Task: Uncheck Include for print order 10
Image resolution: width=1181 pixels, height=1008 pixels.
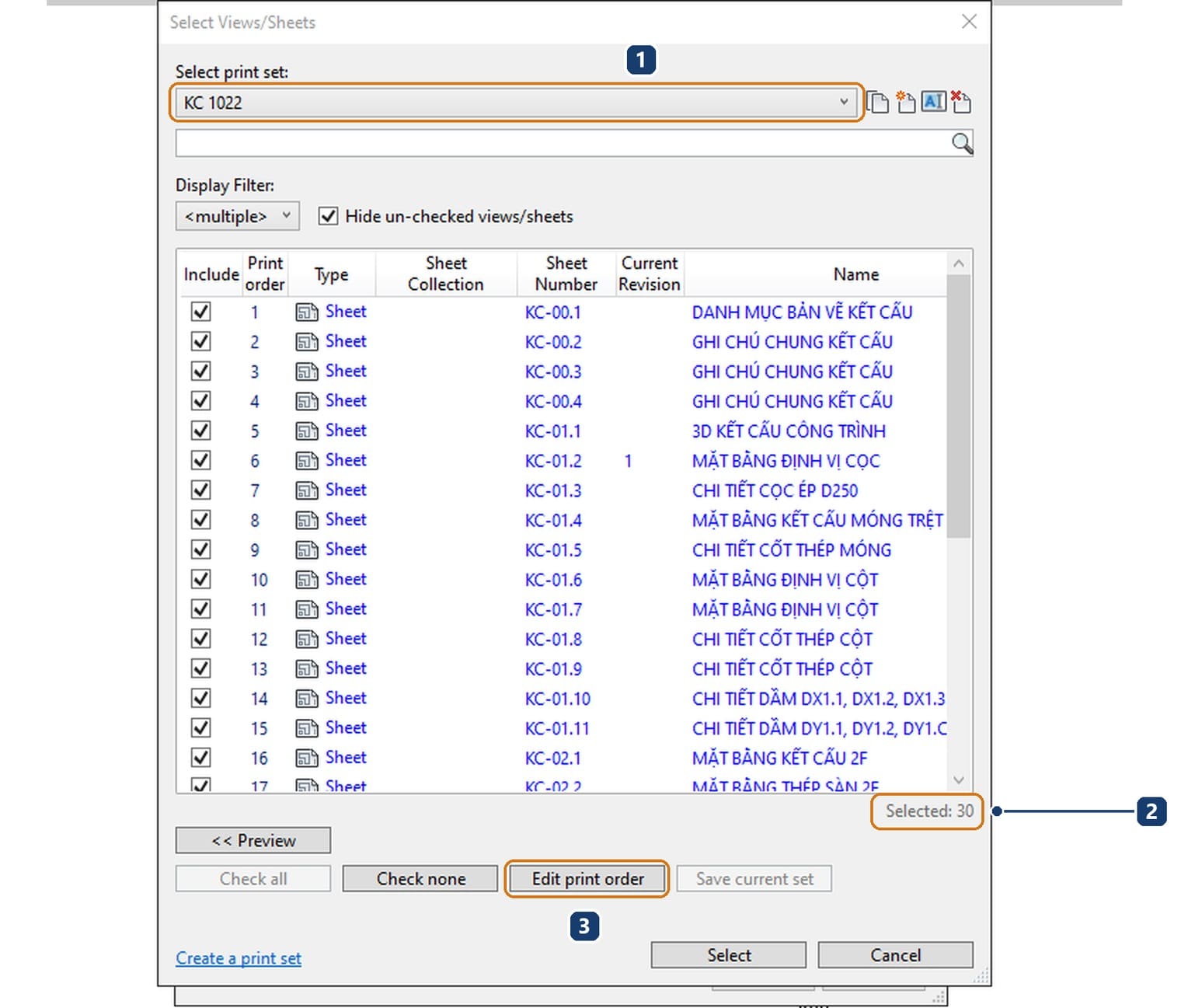Action: (x=200, y=579)
